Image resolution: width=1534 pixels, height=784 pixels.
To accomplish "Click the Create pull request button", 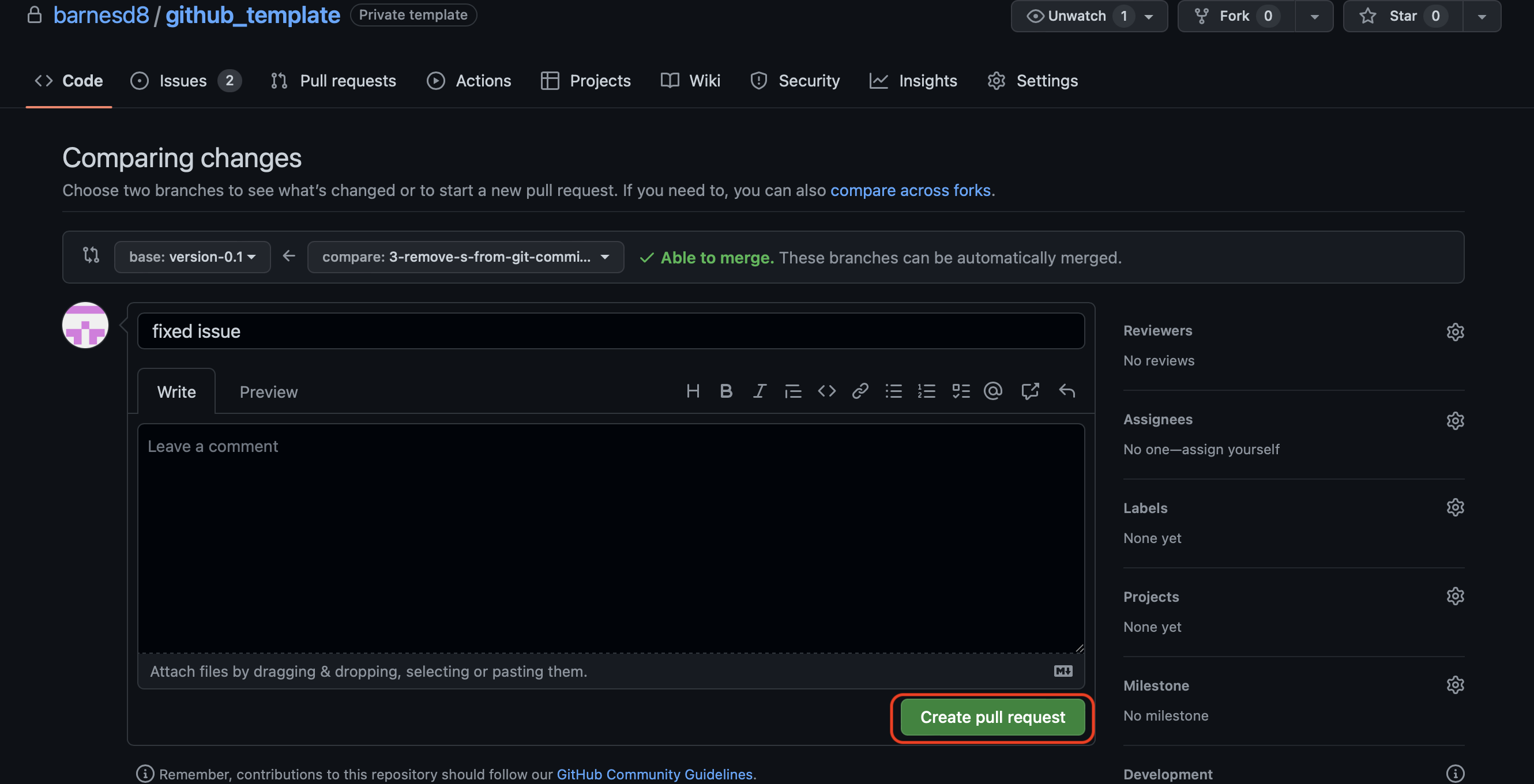I will (992, 717).
